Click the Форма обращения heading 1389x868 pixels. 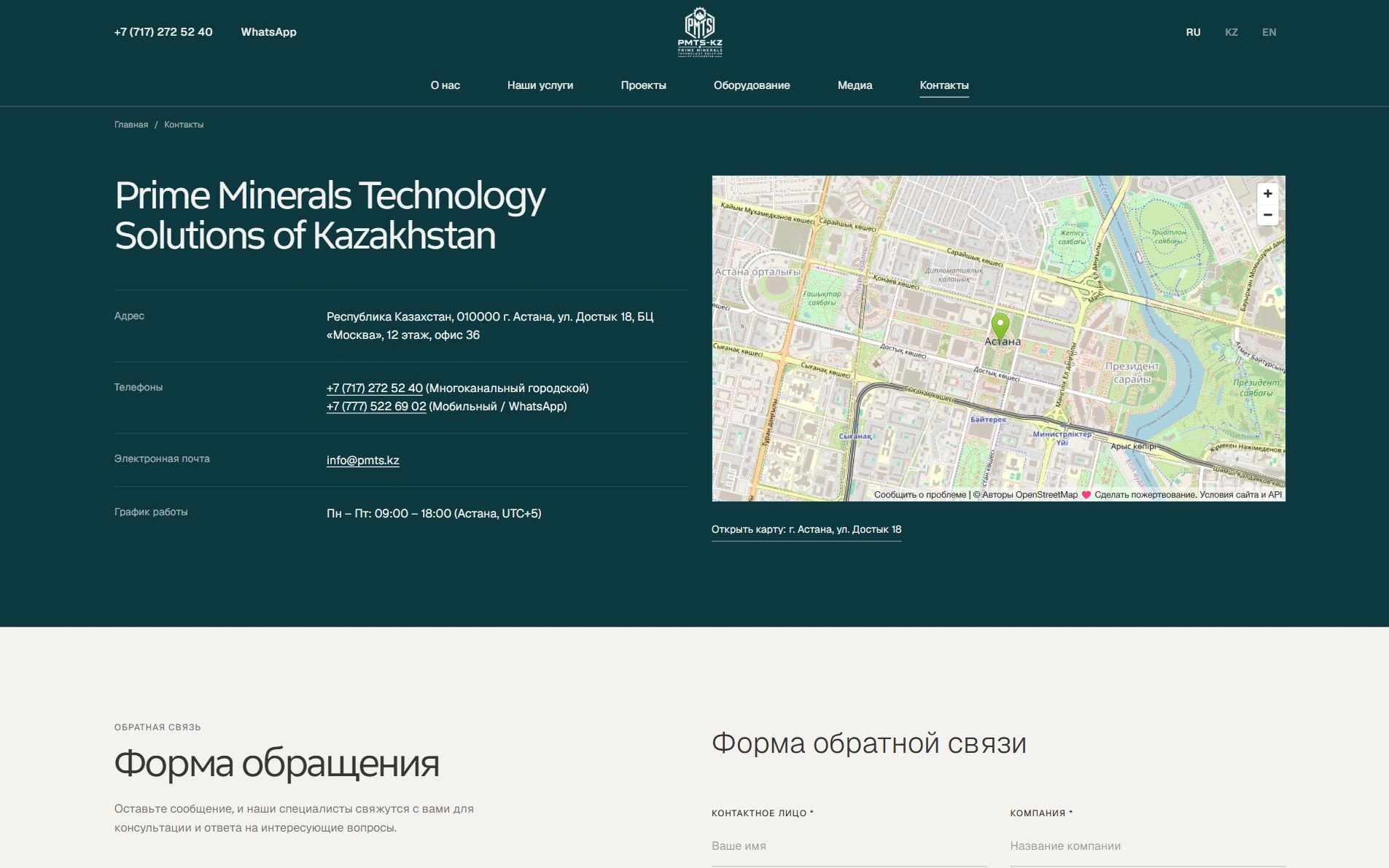(277, 765)
